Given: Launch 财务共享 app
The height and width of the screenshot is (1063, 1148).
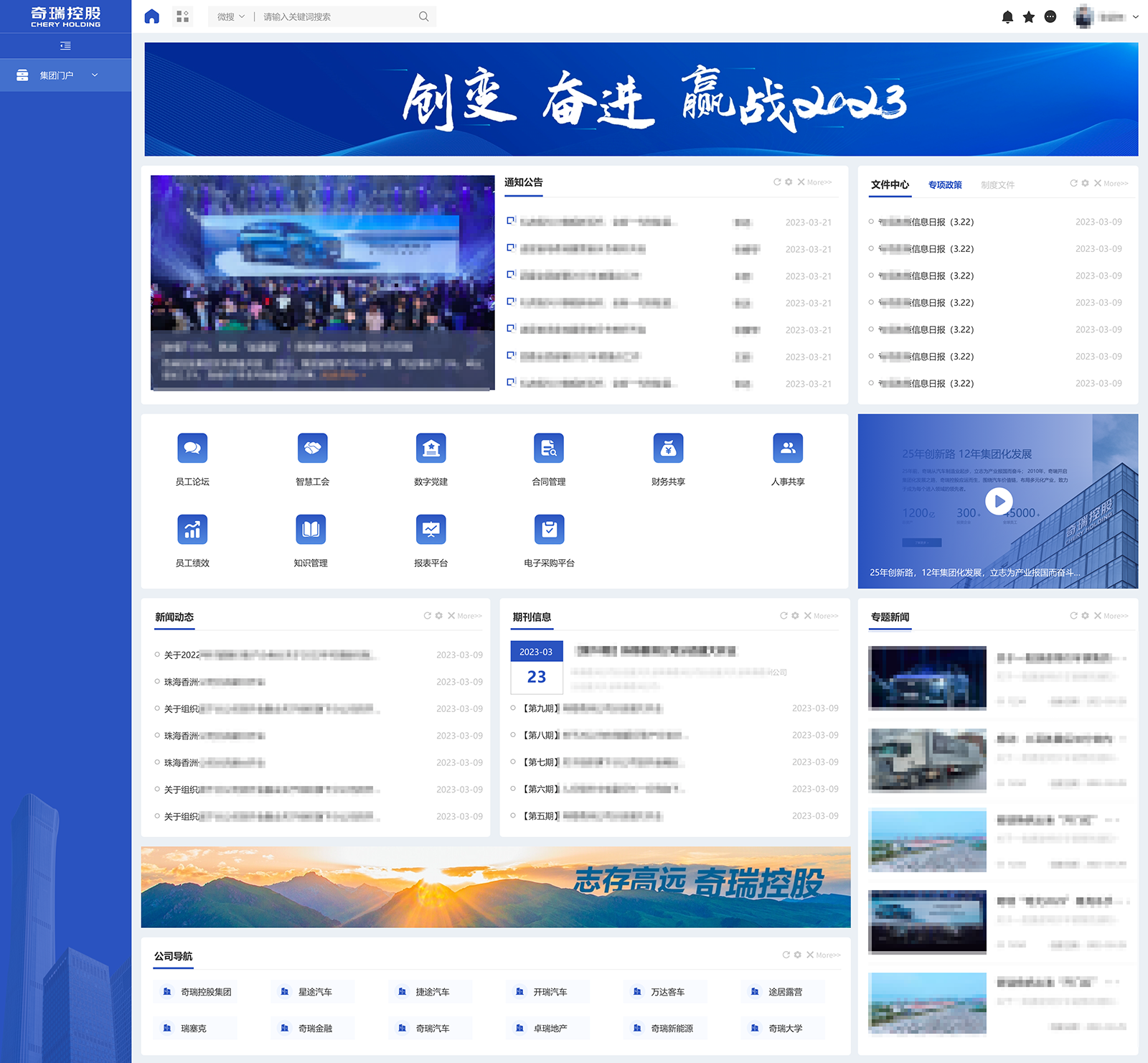Looking at the screenshot, I should click(x=668, y=460).
